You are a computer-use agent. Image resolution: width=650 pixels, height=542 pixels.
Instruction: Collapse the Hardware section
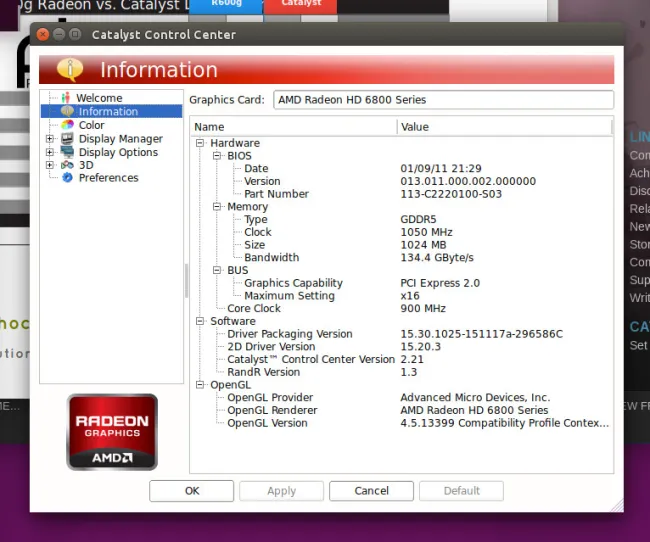coord(200,143)
